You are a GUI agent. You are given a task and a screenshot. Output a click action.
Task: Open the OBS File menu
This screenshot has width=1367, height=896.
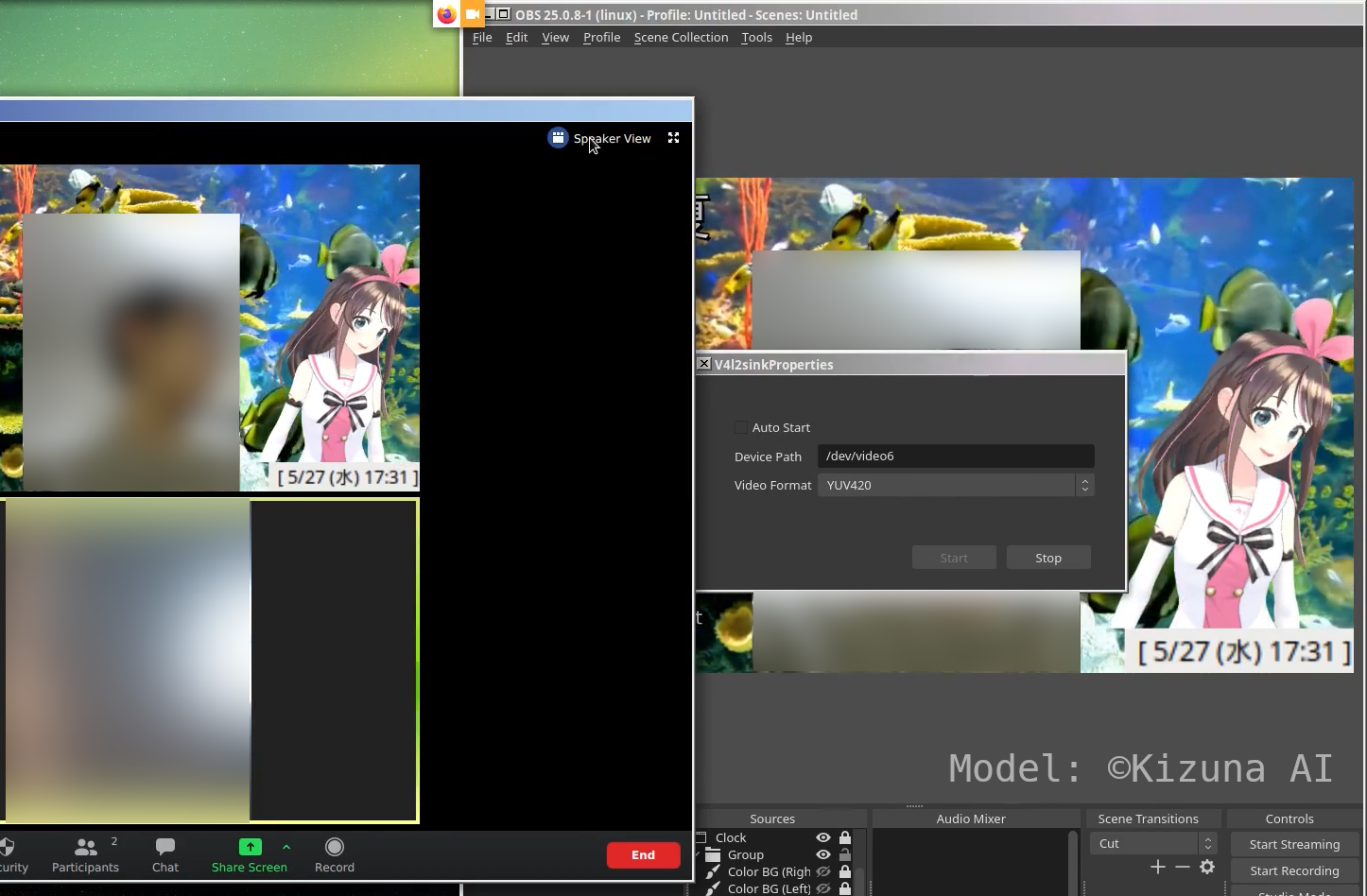click(x=482, y=37)
